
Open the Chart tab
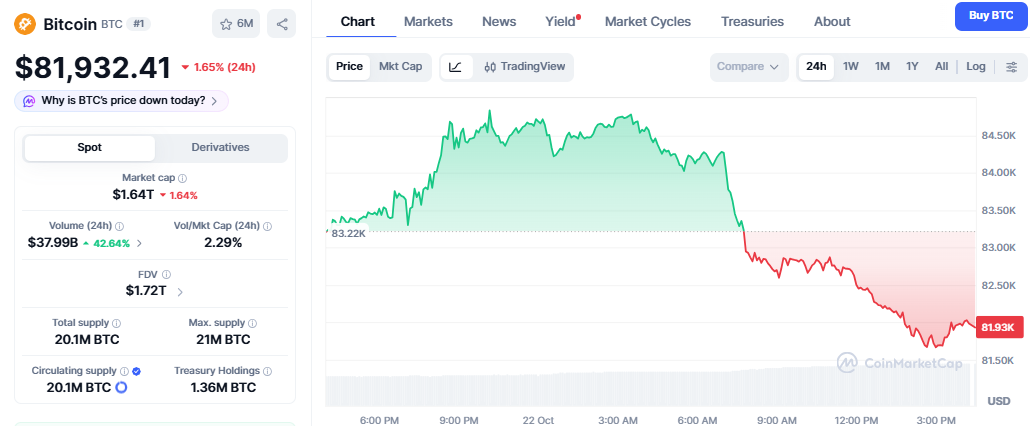coord(358,22)
